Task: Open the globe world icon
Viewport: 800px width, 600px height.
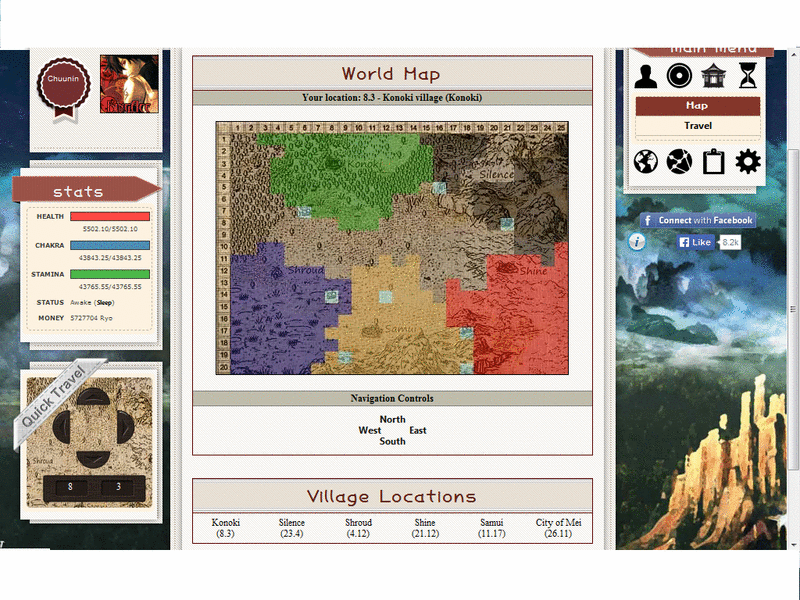Action: coord(646,161)
